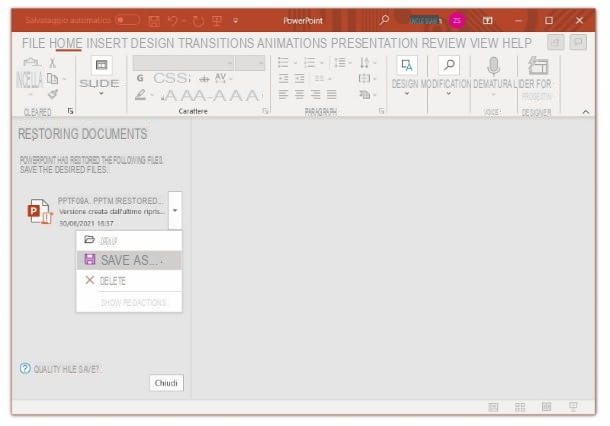
Task: Click the align text box icon
Action: (365, 79)
